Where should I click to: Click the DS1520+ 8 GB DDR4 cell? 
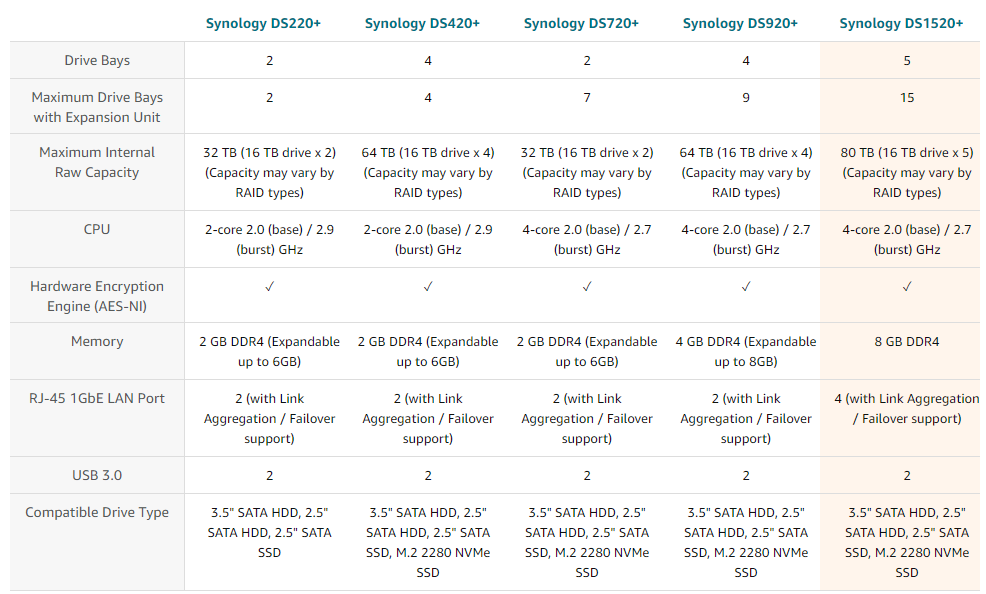(907, 341)
